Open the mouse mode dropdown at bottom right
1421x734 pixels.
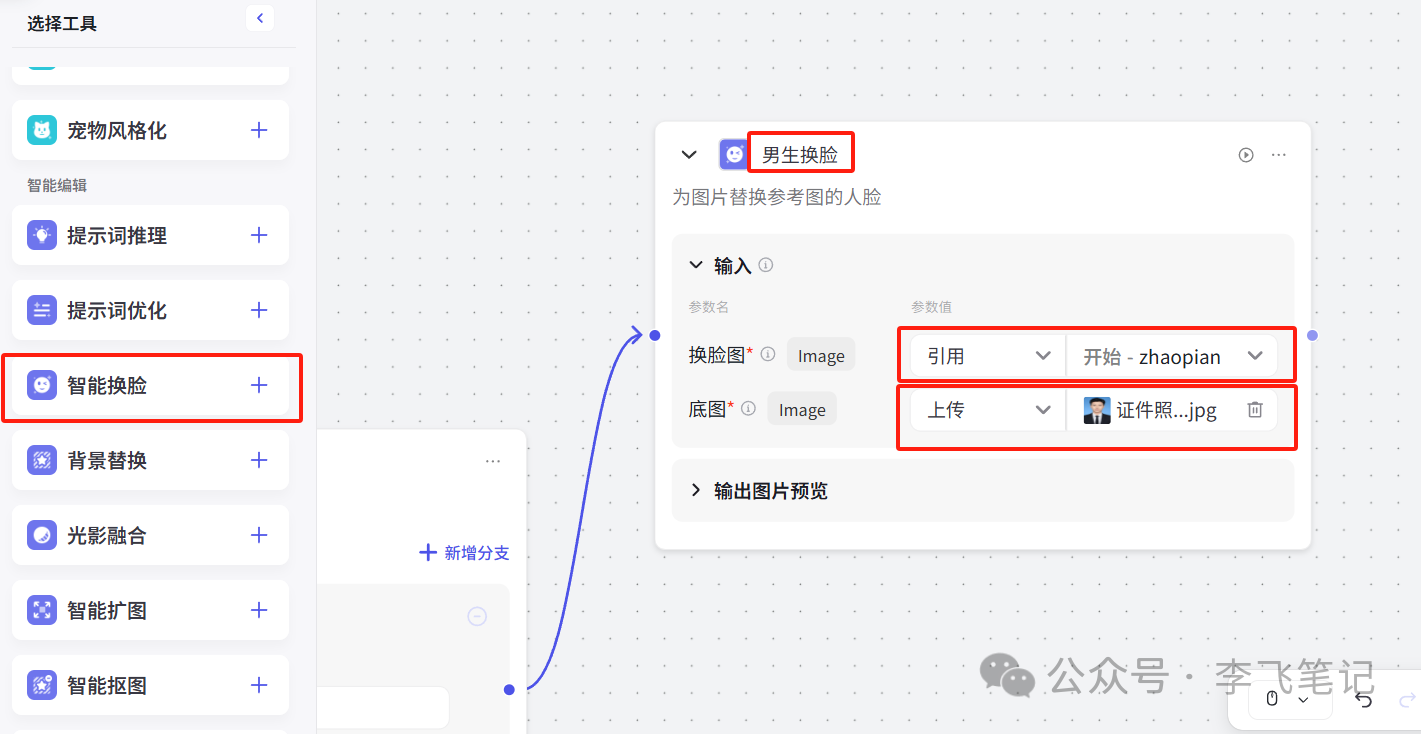(1289, 699)
